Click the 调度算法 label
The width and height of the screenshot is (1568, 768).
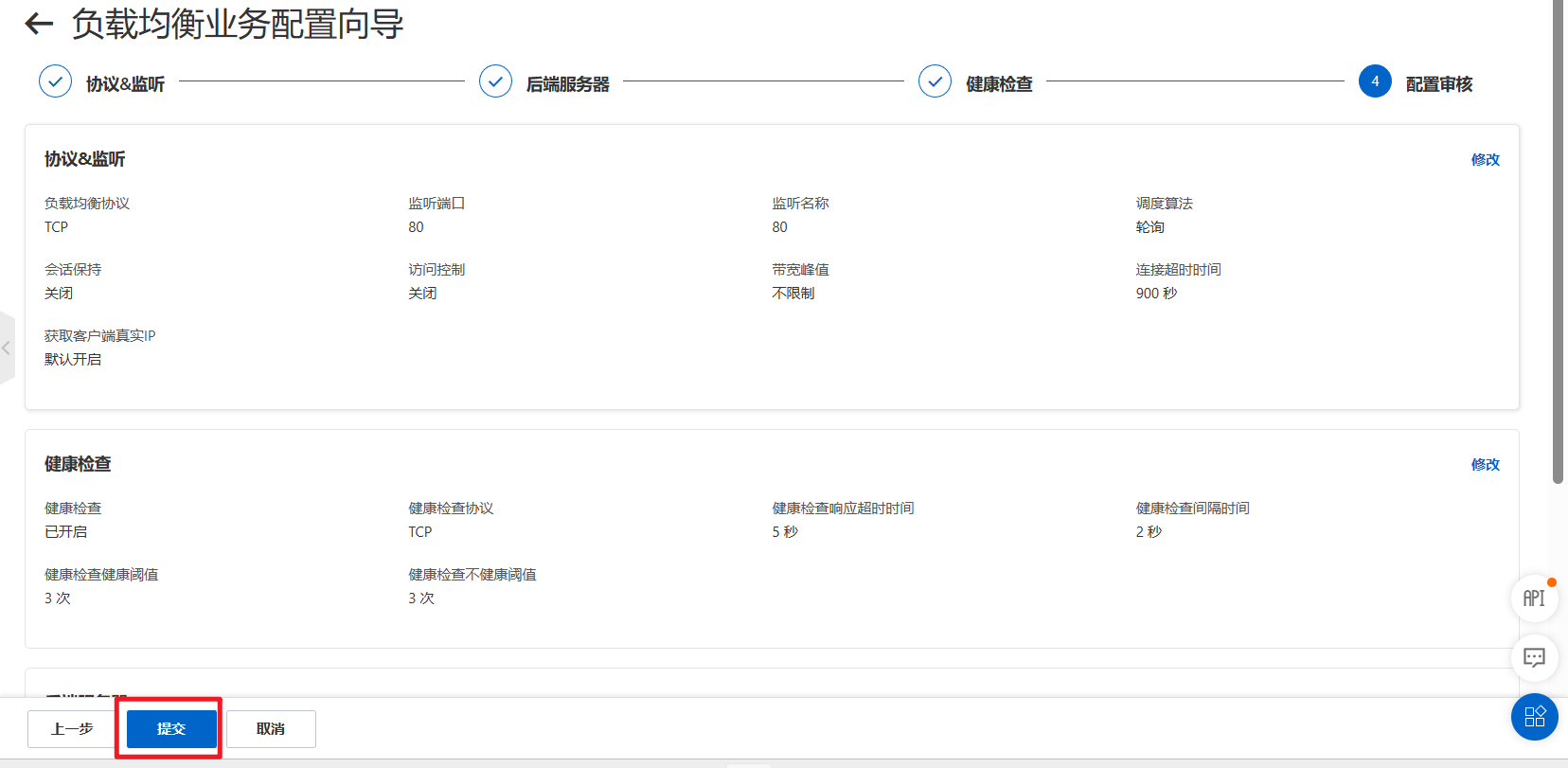tap(1165, 204)
